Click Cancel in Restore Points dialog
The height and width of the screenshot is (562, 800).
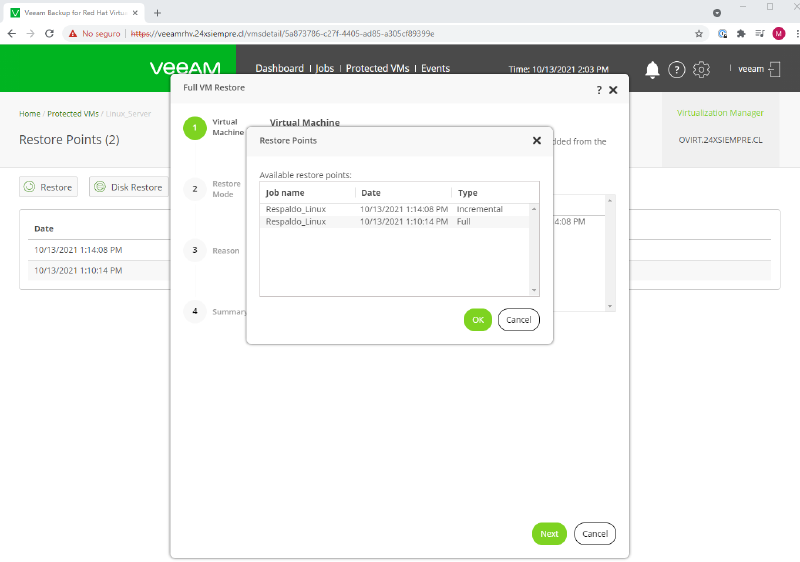518,320
